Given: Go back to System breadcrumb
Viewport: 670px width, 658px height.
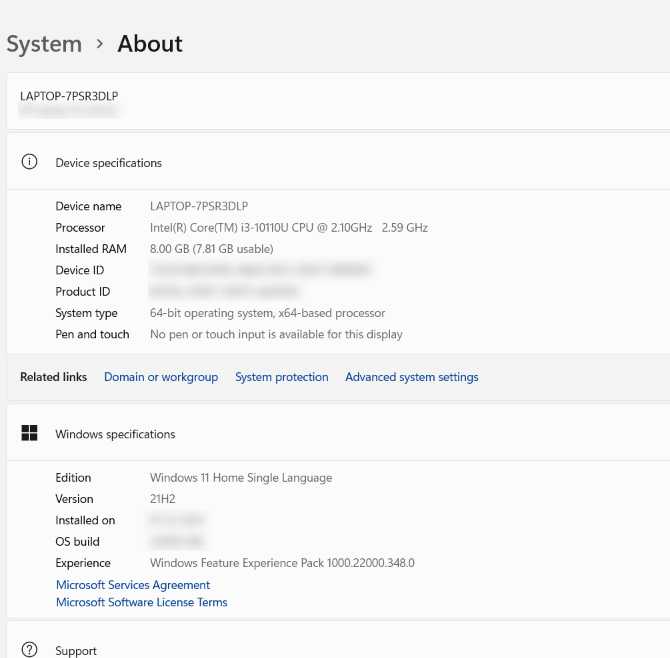Looking at the screenshot, I should click(44, 44).
